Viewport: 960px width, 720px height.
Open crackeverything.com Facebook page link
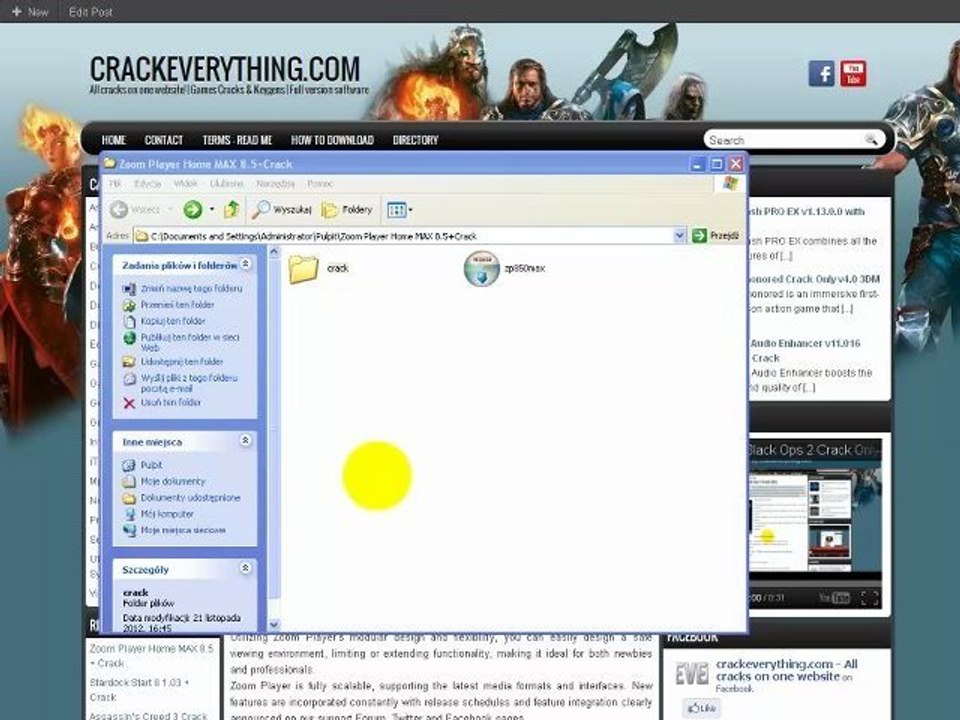pyautogui.click(x=786, y=670)
